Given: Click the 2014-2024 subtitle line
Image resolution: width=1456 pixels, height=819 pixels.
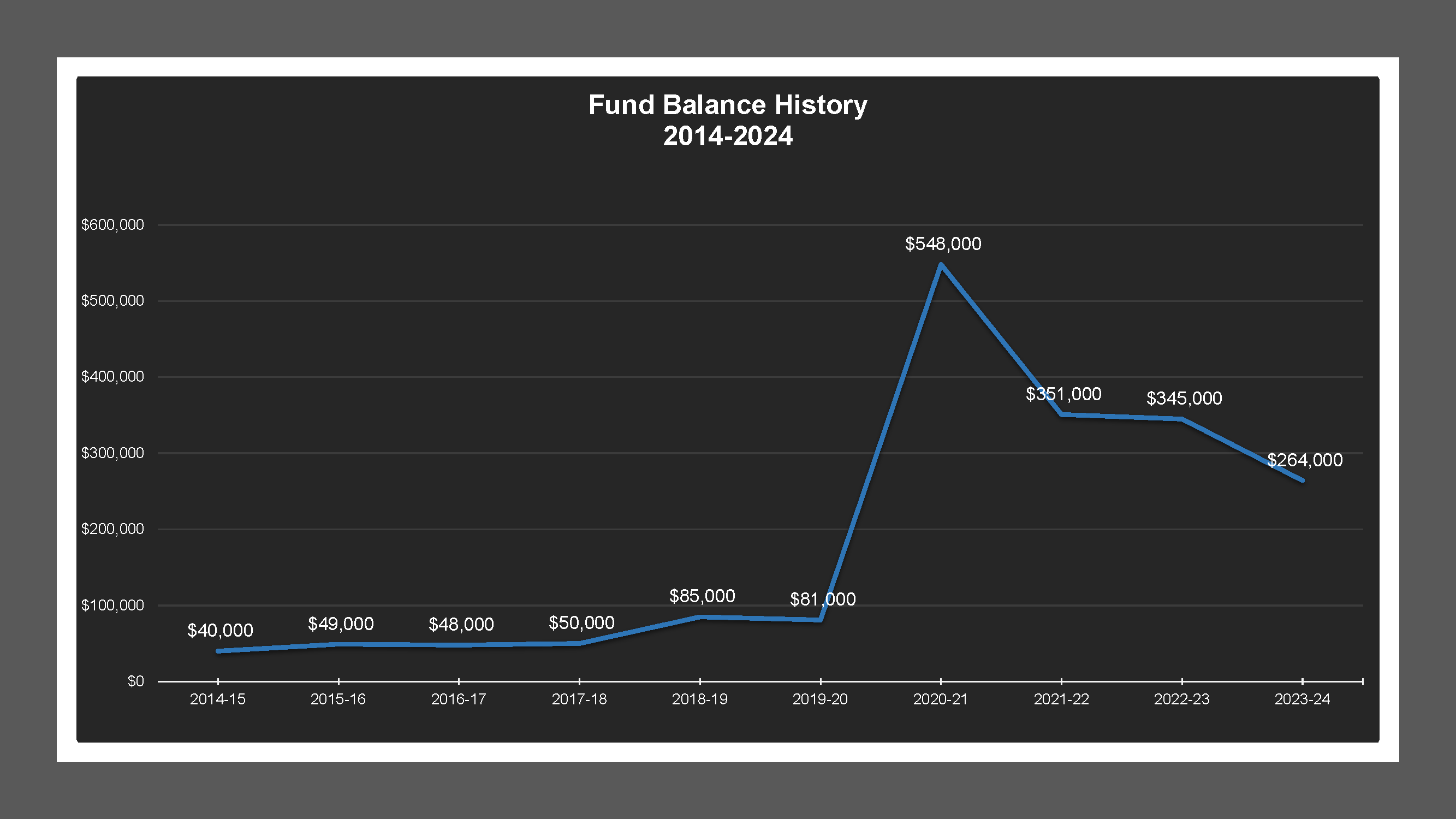Looking at the screenshot, I should coord(728,136).
